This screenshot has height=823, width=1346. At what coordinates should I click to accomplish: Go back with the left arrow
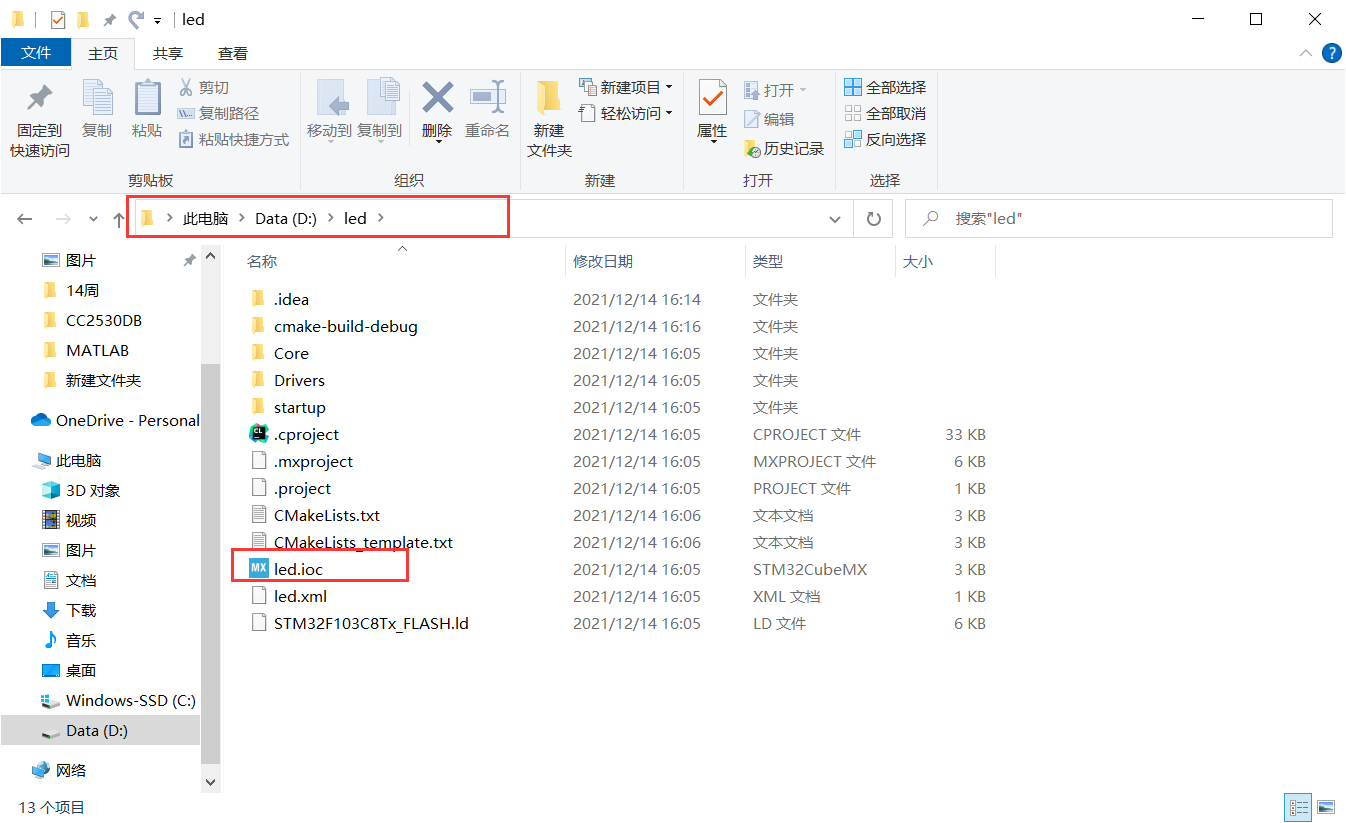pyautogui.click(x=25, y=219)
